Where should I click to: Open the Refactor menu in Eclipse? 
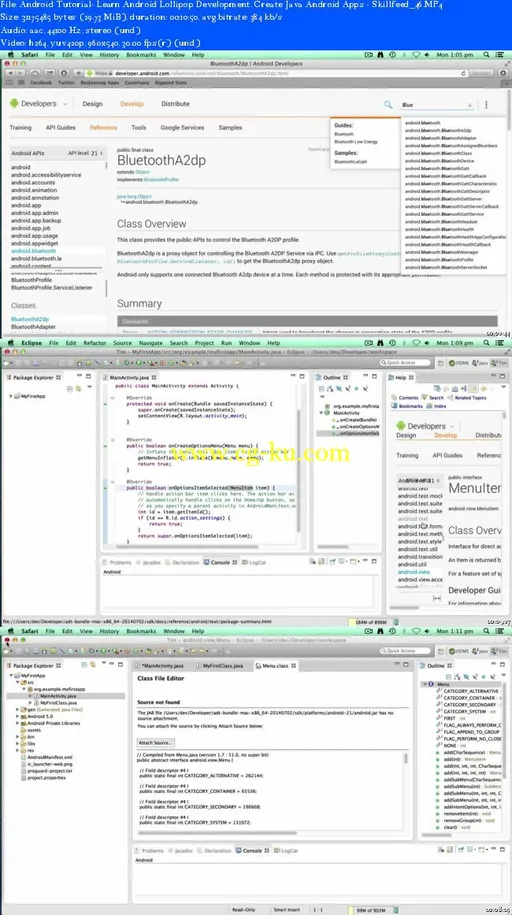tap(95, 343)
